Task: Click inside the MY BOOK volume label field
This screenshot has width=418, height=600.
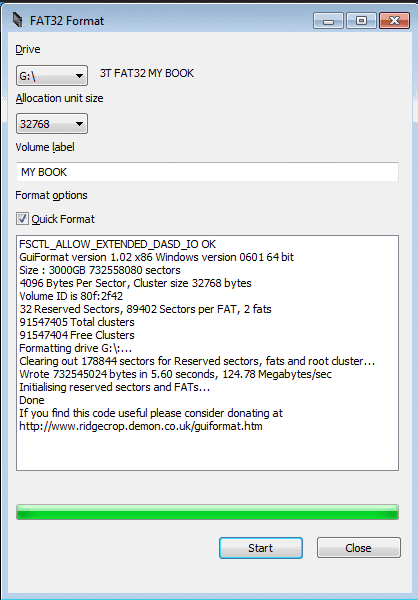Action: 207,172
